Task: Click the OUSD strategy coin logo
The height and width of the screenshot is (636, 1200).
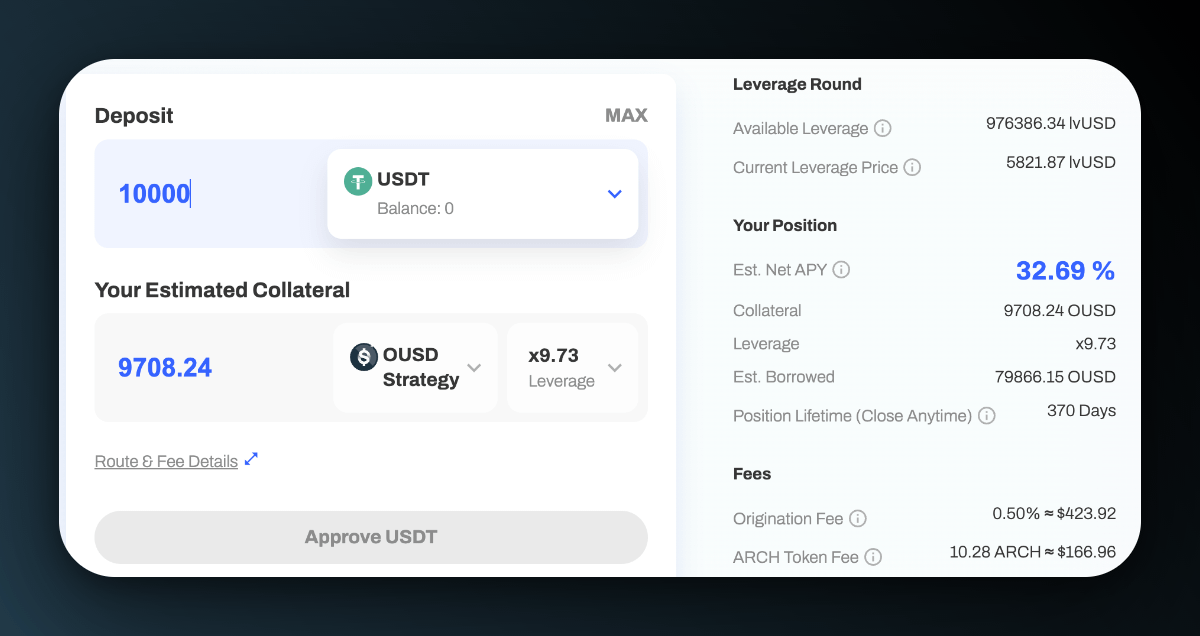Action: [x=364, y=357]
